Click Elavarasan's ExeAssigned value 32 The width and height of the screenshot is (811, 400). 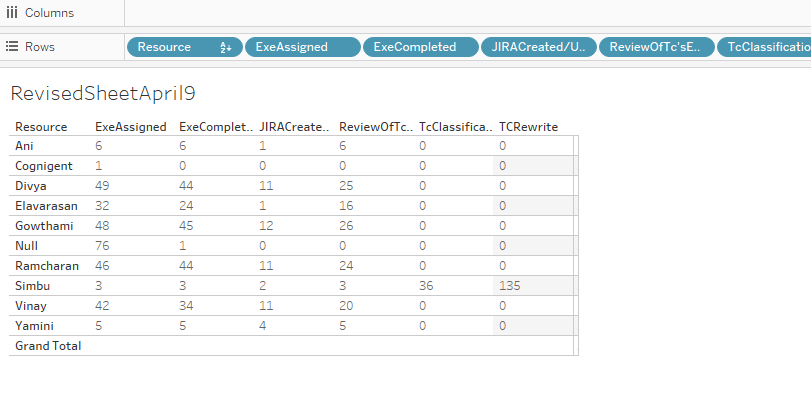(x=102, y=206)
